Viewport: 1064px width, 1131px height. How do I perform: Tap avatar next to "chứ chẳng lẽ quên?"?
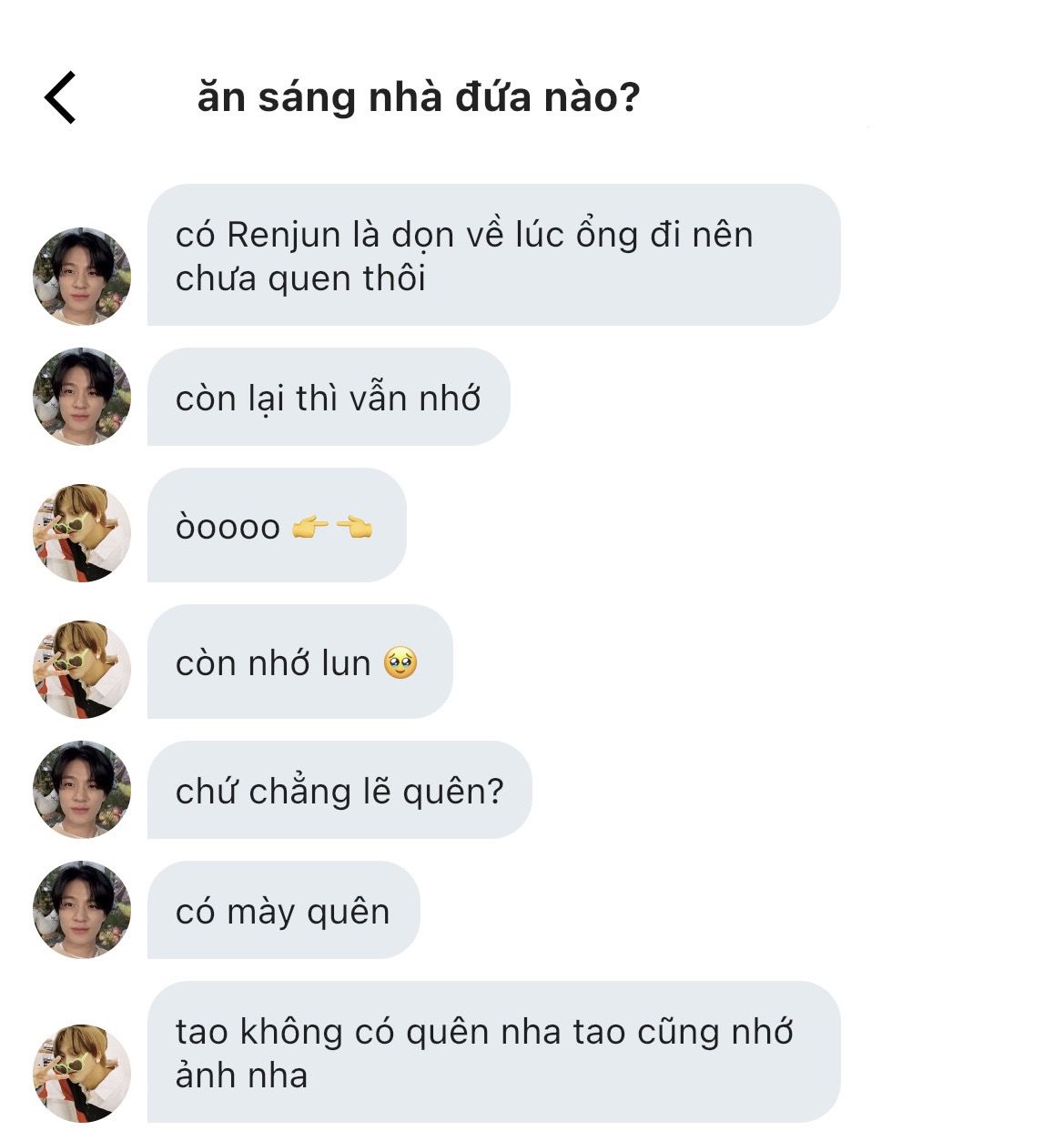[x=82, y=790]
